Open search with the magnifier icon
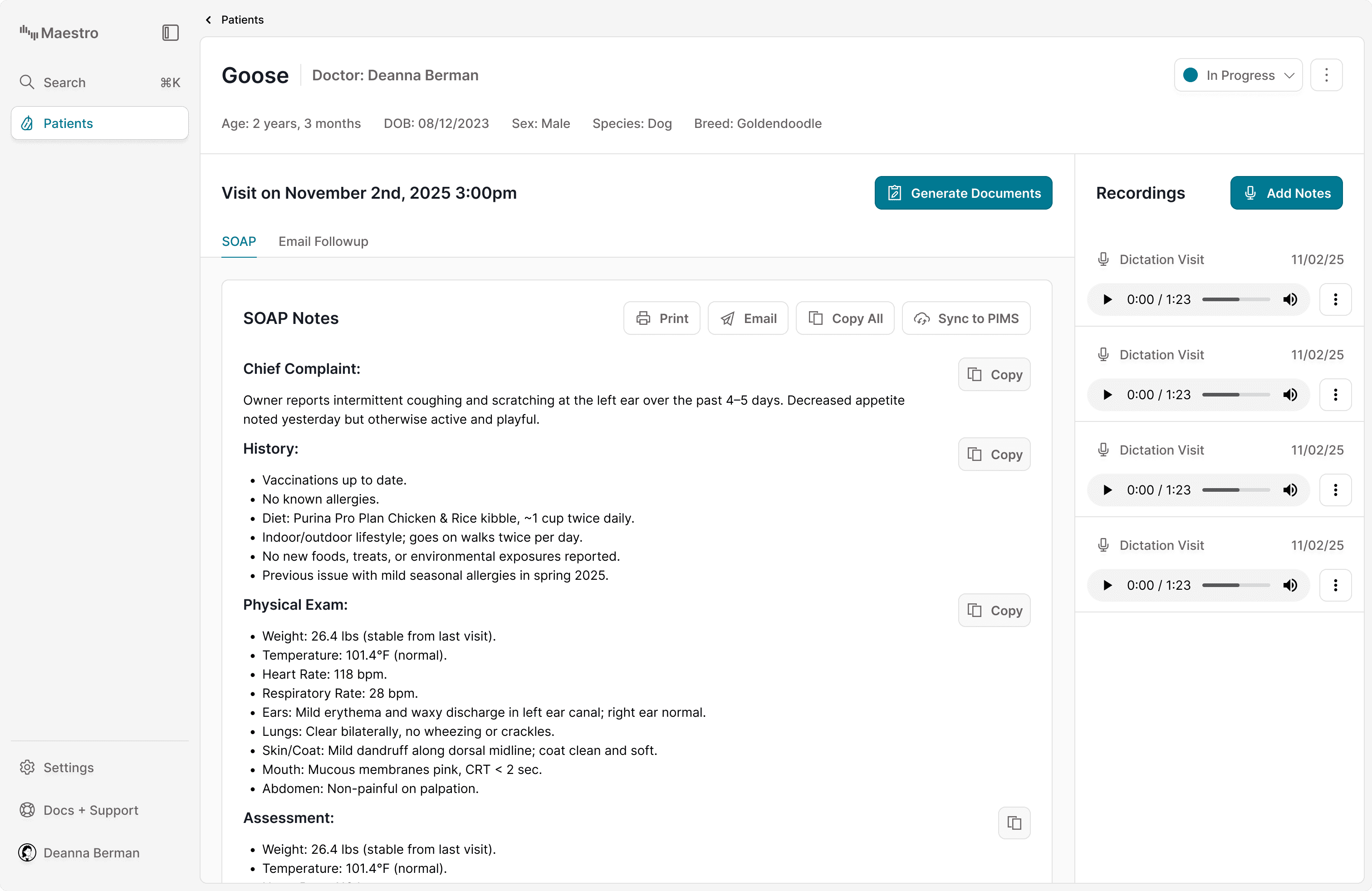 point(27,83)
